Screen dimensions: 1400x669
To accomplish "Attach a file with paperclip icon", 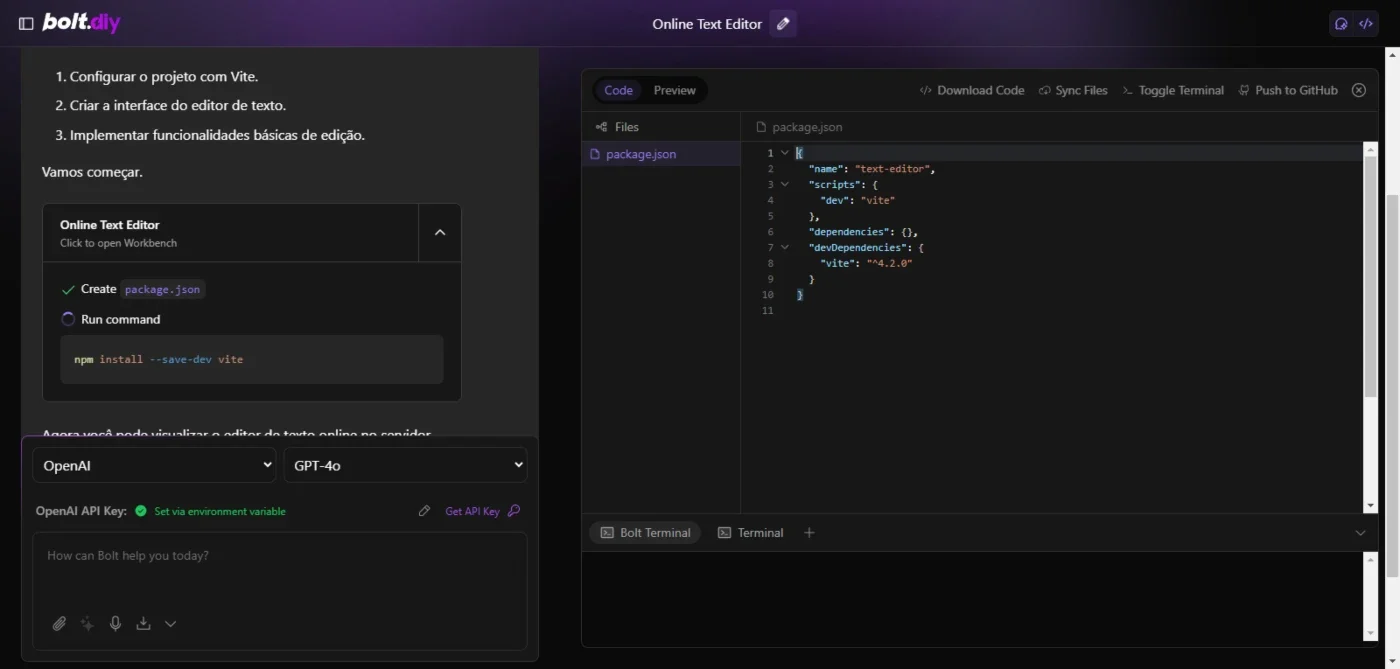I will (59, 623).
